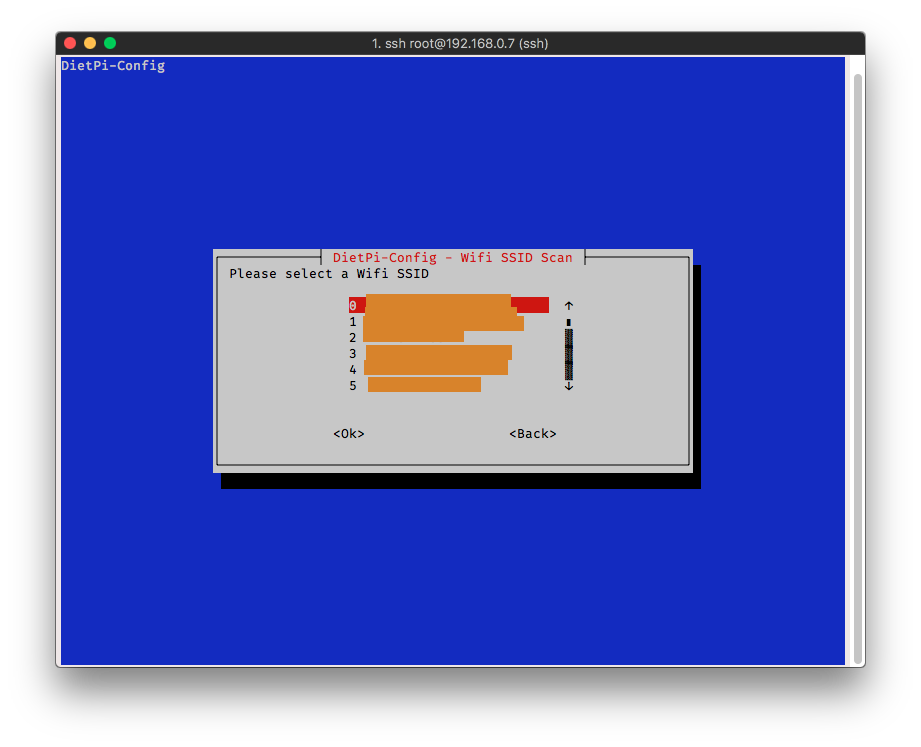Image resolution: width=921 pixels, height=747 pixels.
Task: Close the ssh terminal window
Action: (70, 43)
